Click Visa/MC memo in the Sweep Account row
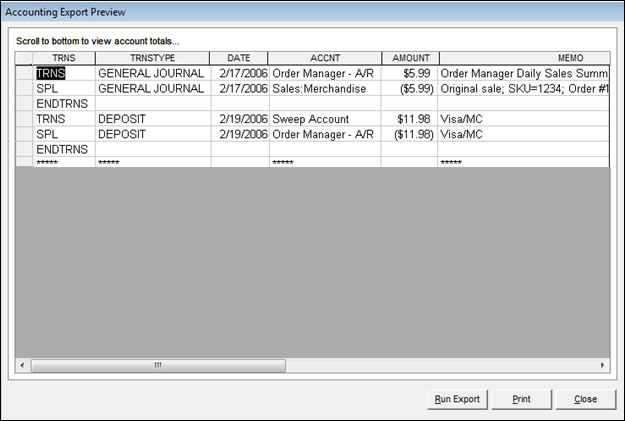625x421 pixels. click(524, 119)
